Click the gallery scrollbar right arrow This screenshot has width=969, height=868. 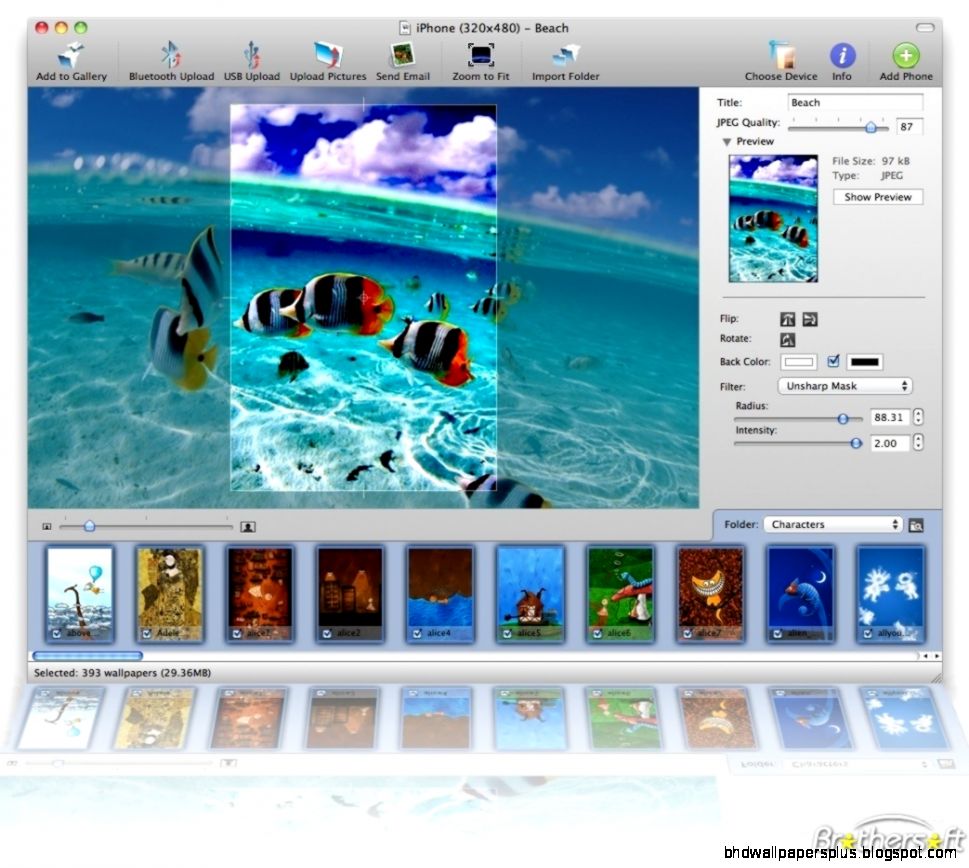937,655
